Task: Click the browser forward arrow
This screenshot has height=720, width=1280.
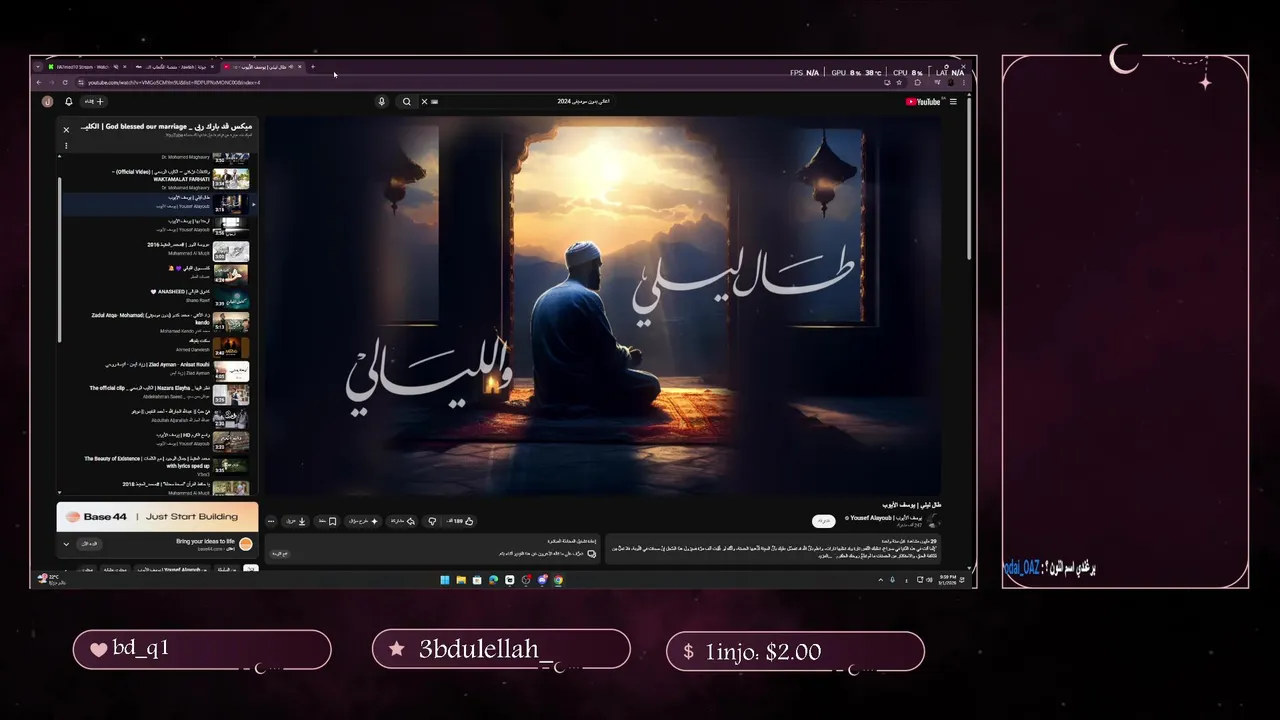Action: click(x=52, y=82)
